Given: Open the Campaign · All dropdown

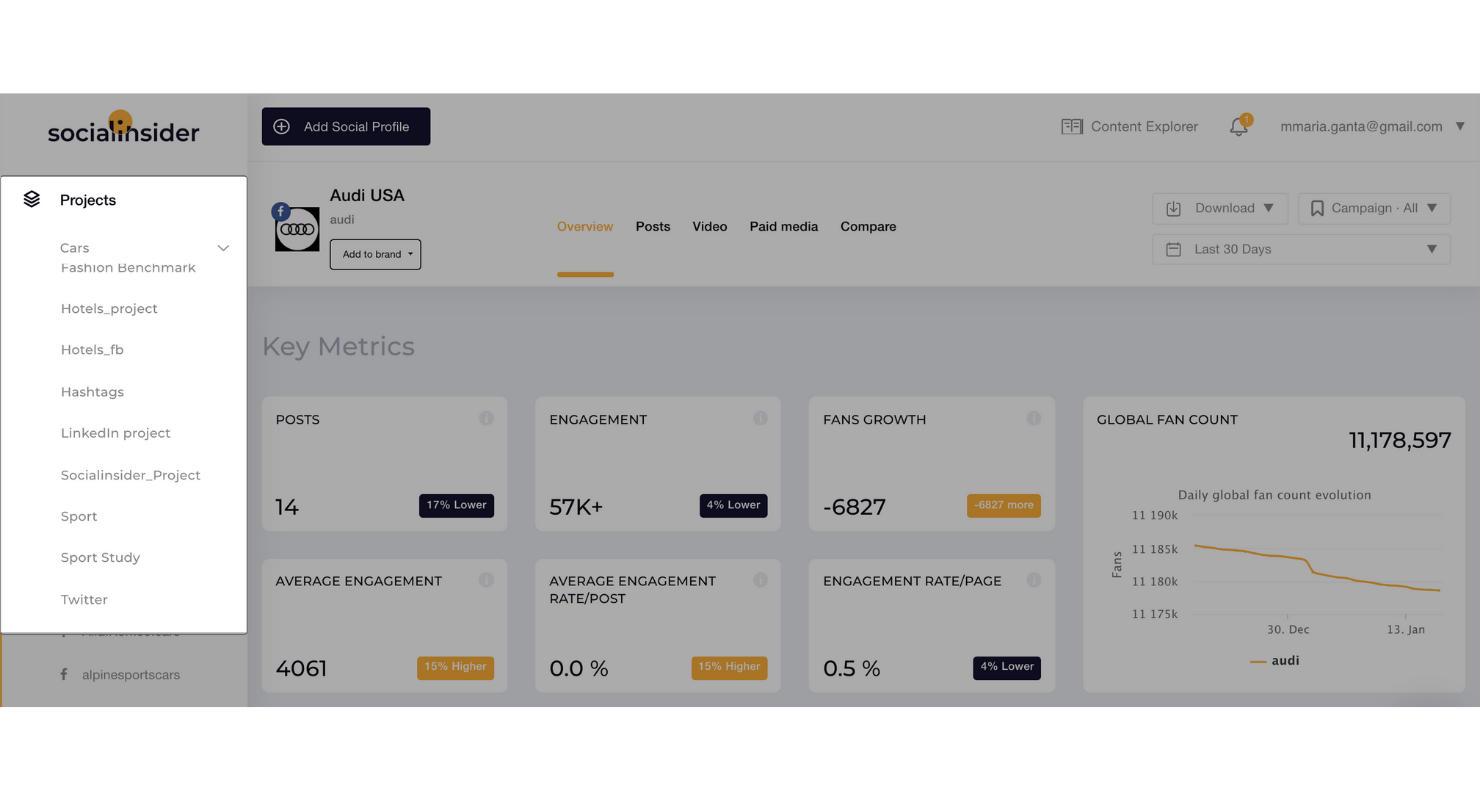Looking at the screenshot, I should coord(1374,208).
